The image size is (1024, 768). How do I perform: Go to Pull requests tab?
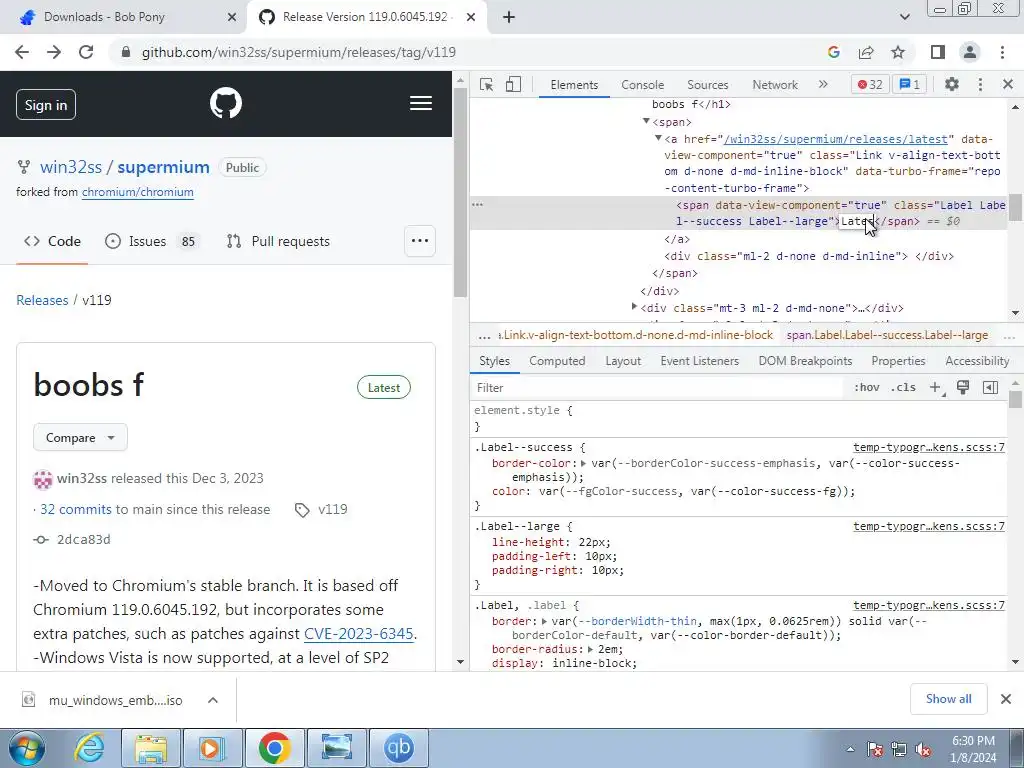click(x=278, y=242)
